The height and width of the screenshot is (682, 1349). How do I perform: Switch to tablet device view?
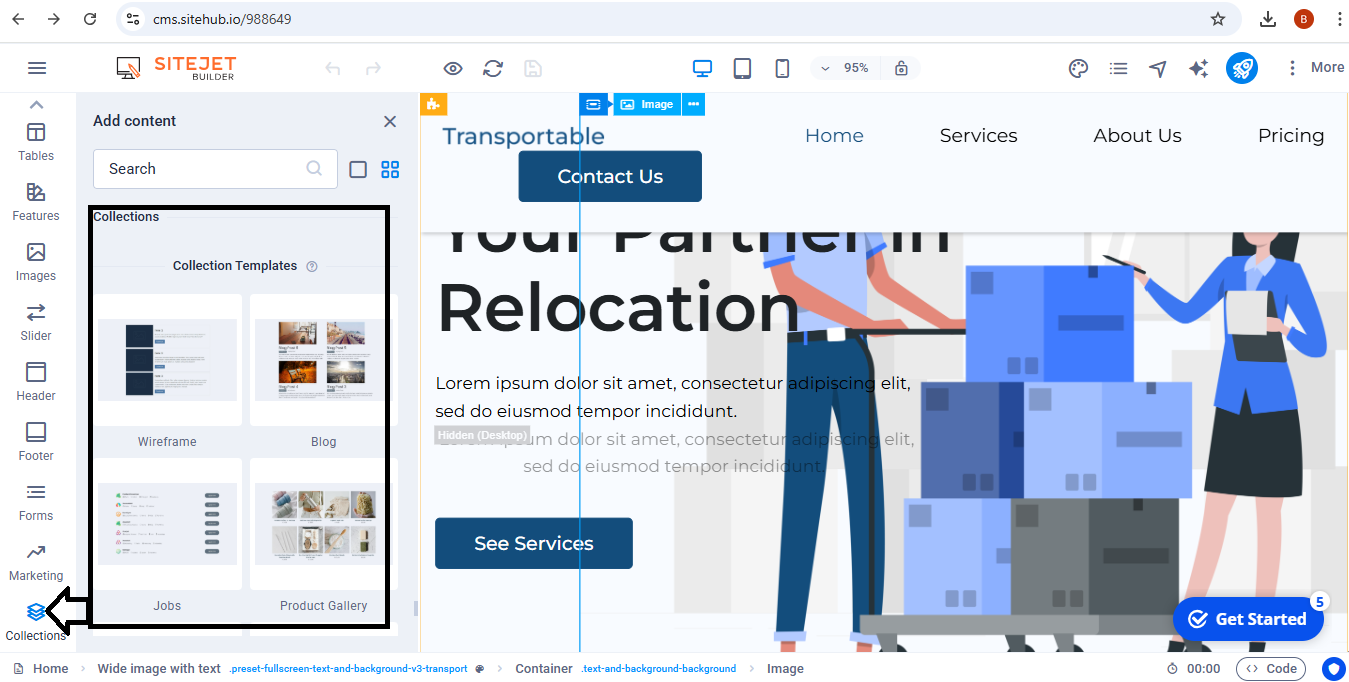point(742,68)
